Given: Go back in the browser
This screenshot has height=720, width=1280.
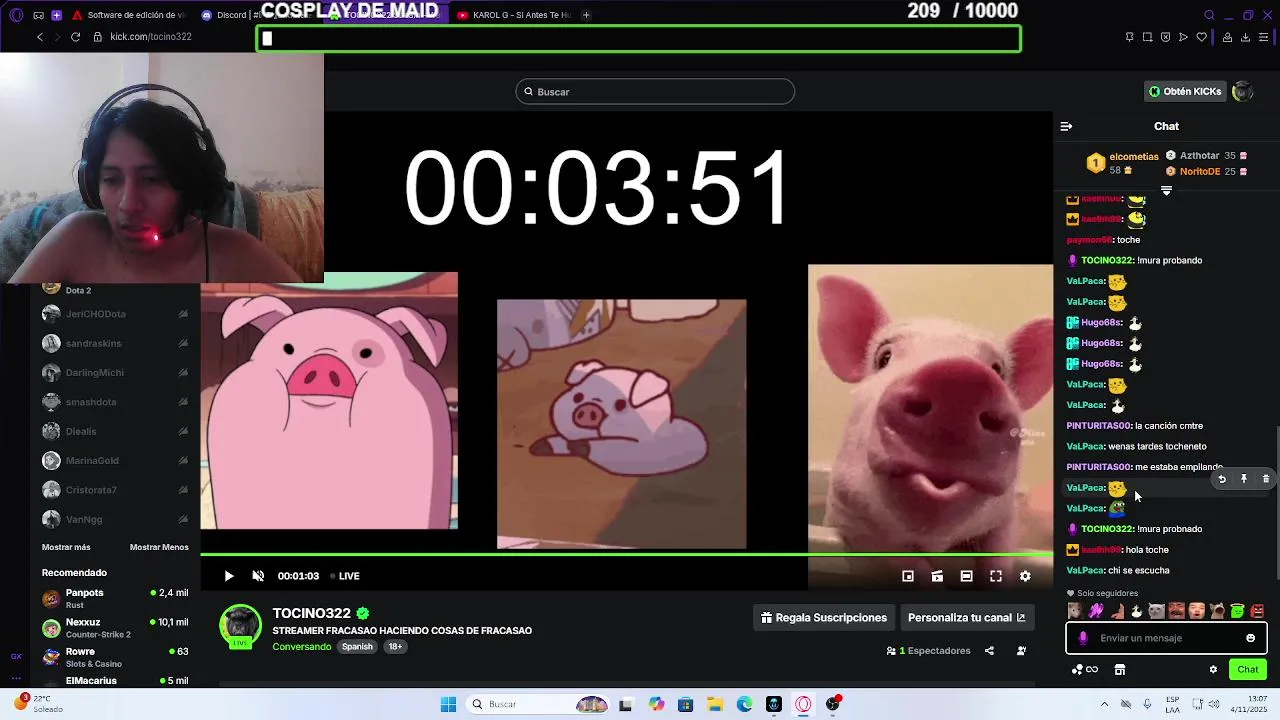Looking at the screenshot, I should (39, 37).
